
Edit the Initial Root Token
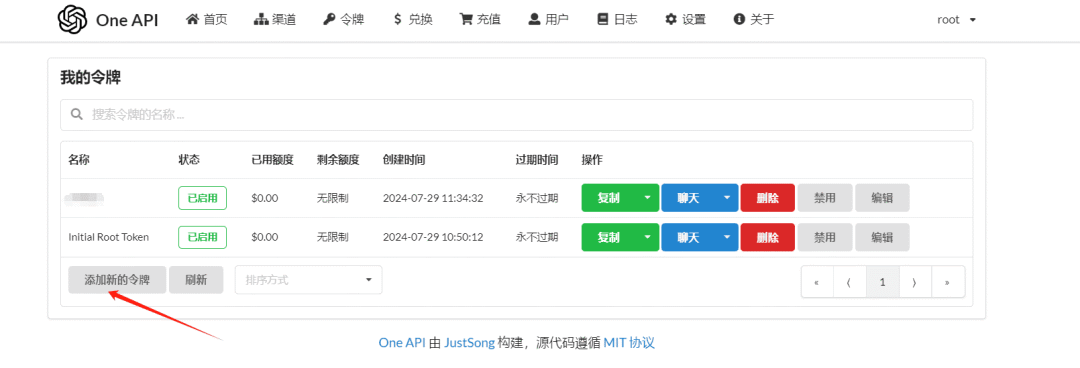pos(882,237)
